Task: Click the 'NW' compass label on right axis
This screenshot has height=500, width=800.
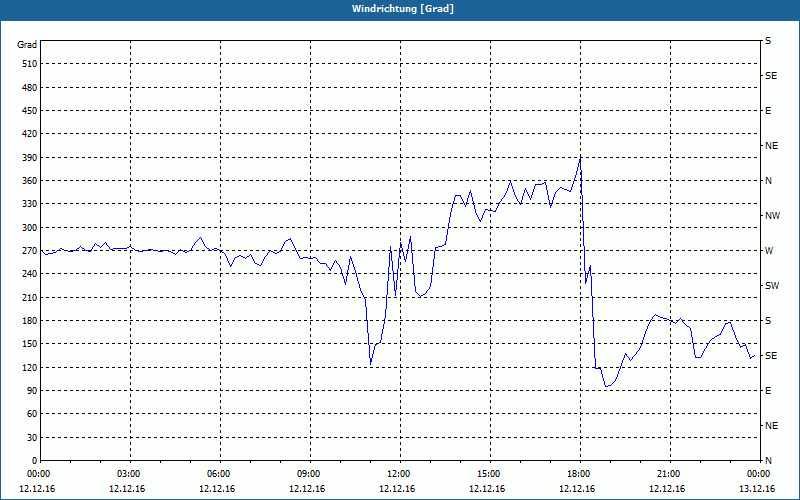Action: (x=772, y=216)
